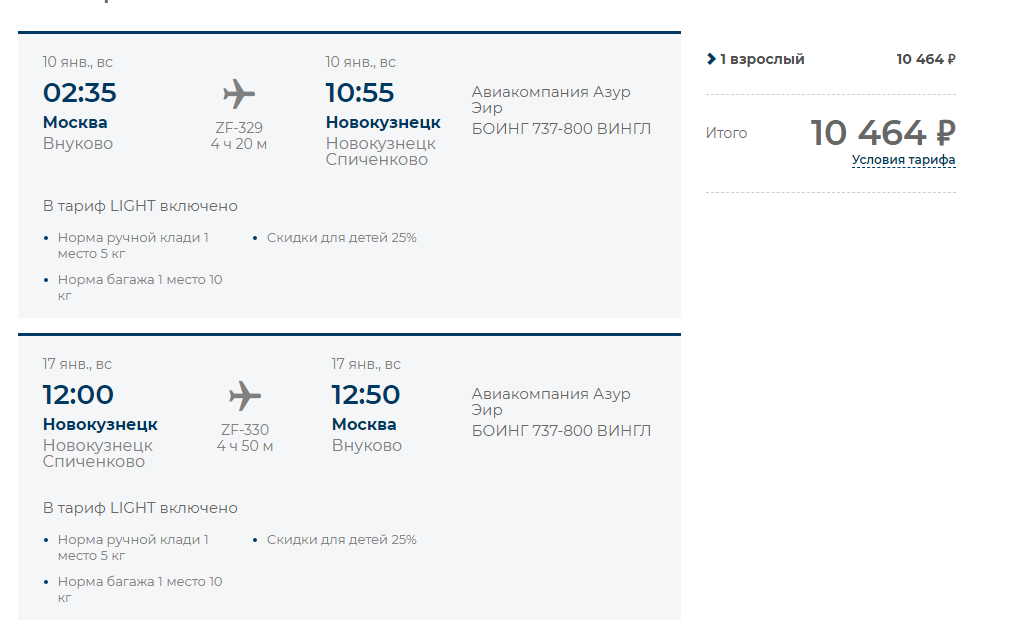Click the airplane icon for flight ZF-330
Viewport: 1012px width, 642px height.
coord(245,396)
